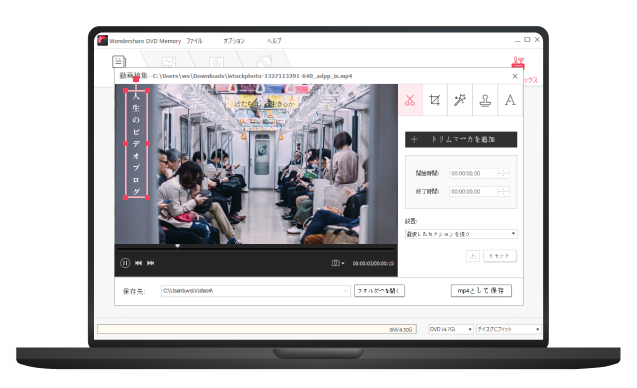Open the fit-to-disc quality dropdown

point(509,329)
